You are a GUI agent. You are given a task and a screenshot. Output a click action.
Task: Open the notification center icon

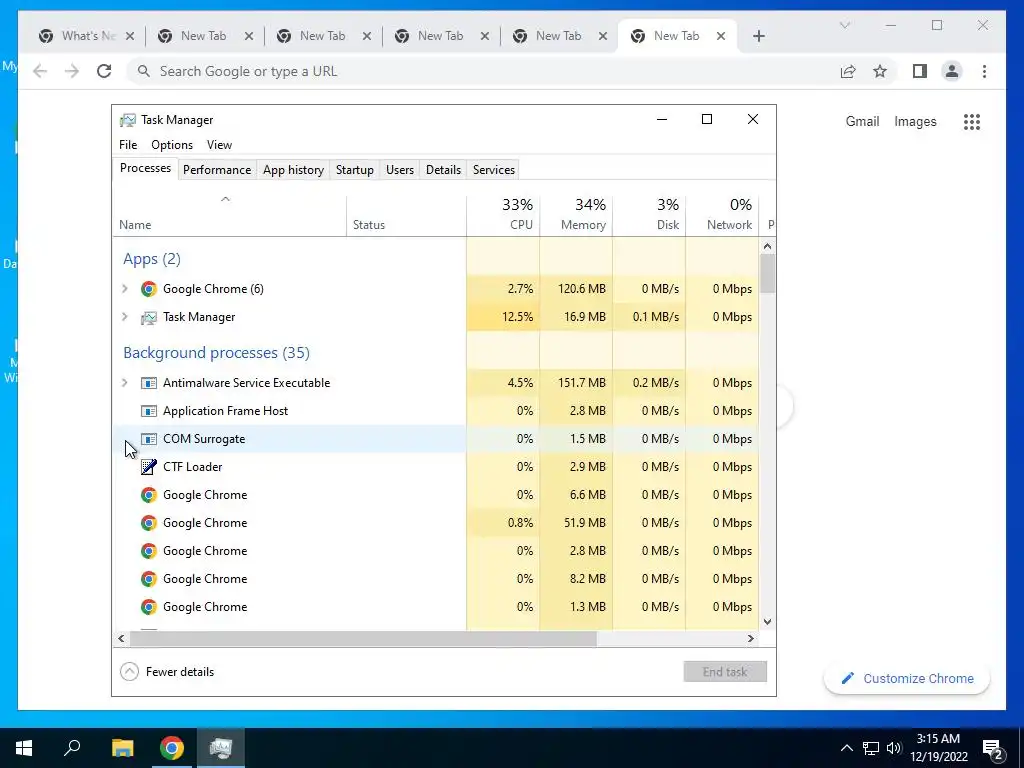pyautogui.click(x=992, y=749)
